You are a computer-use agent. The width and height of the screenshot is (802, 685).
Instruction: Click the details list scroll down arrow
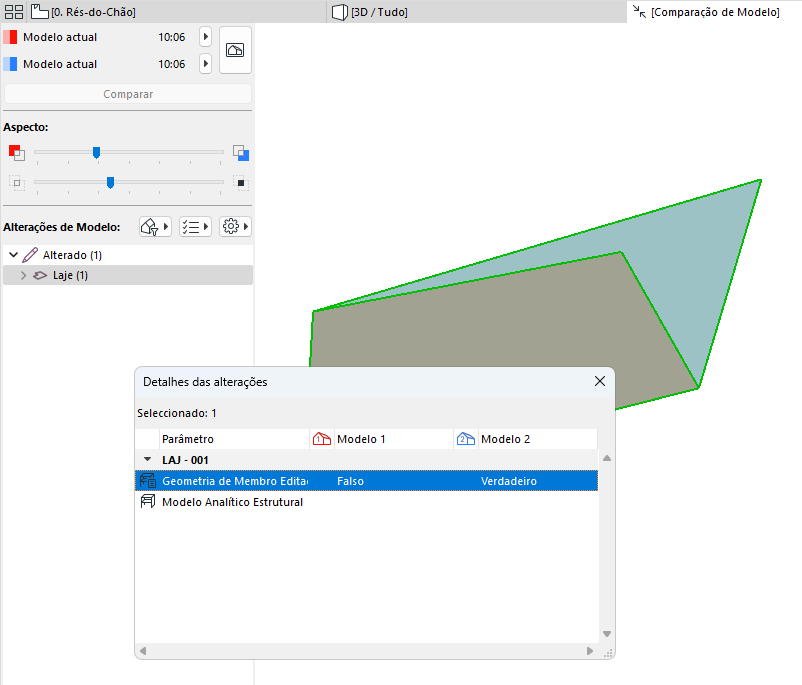607,634
